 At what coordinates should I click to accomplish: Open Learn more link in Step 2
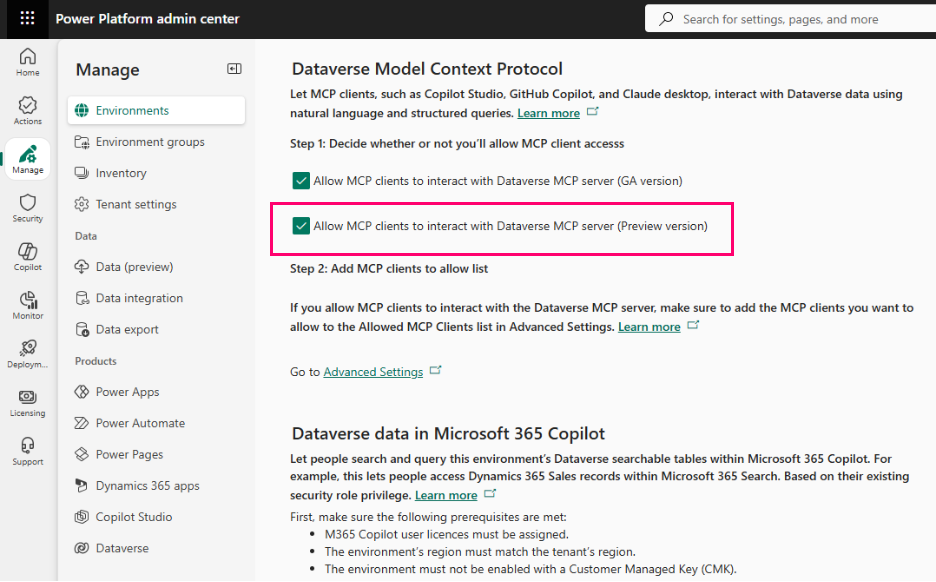(649, 327)
